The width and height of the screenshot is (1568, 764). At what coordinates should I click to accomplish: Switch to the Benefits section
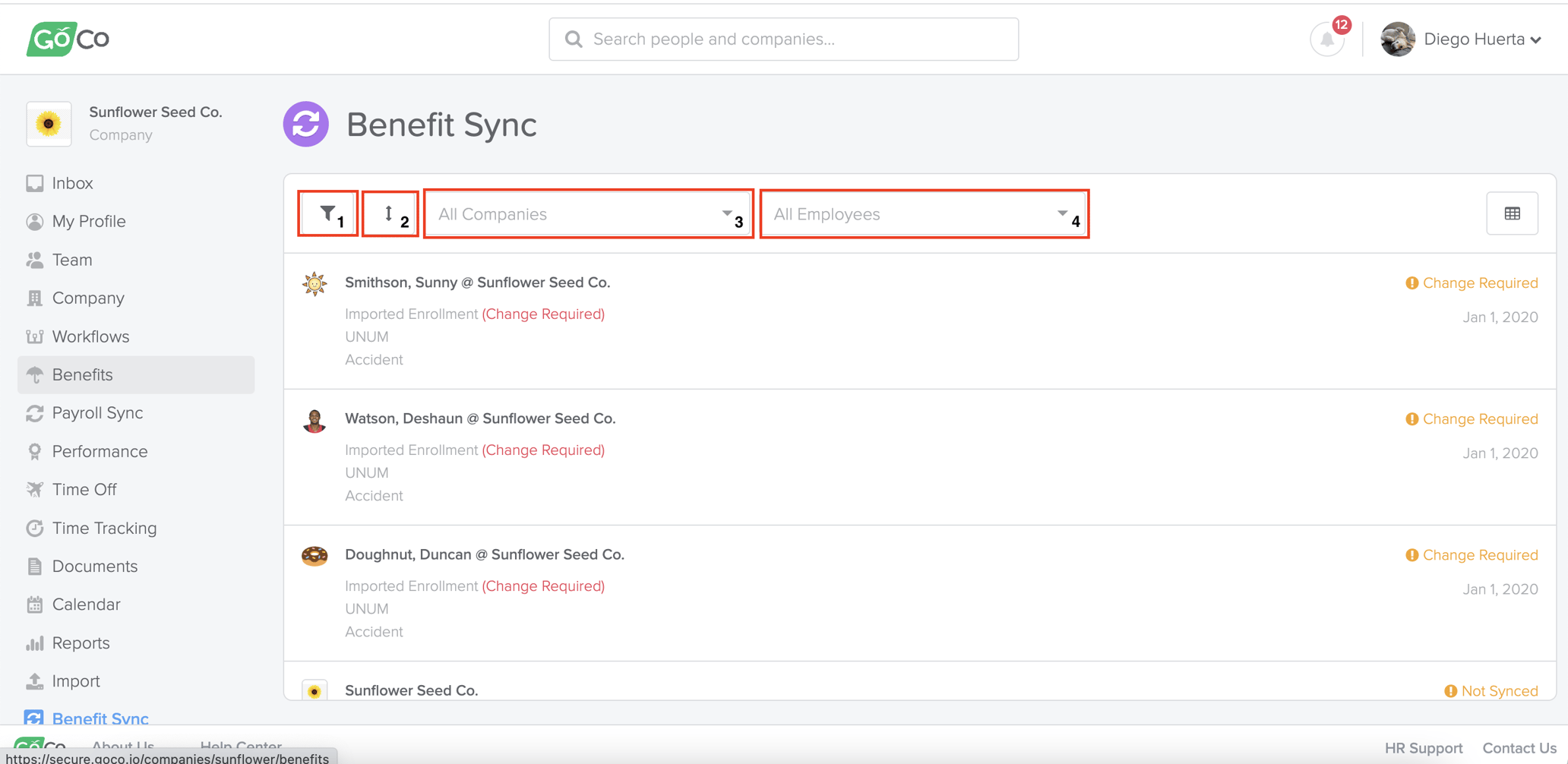pos(82,374)
